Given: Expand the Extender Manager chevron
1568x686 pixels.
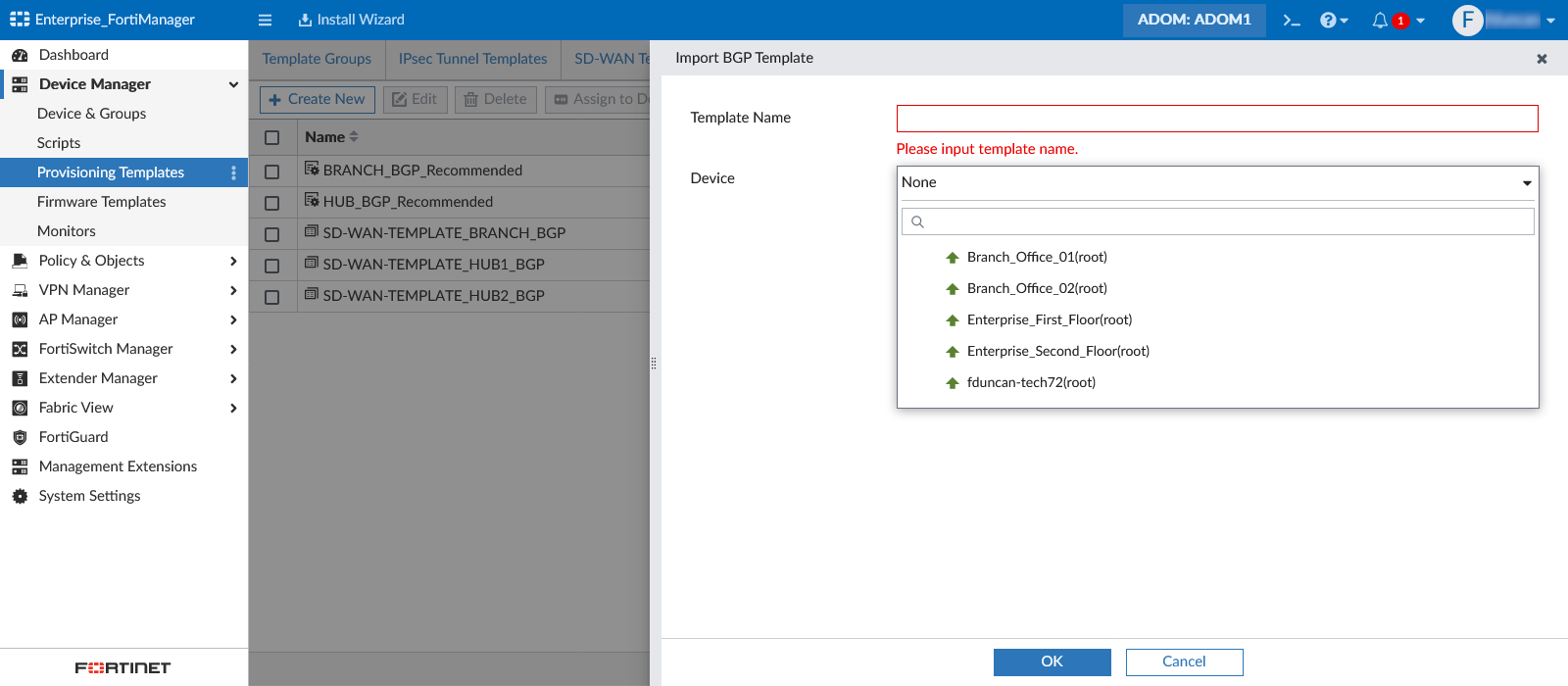Looking at the screenshot, I should (233, 378).
